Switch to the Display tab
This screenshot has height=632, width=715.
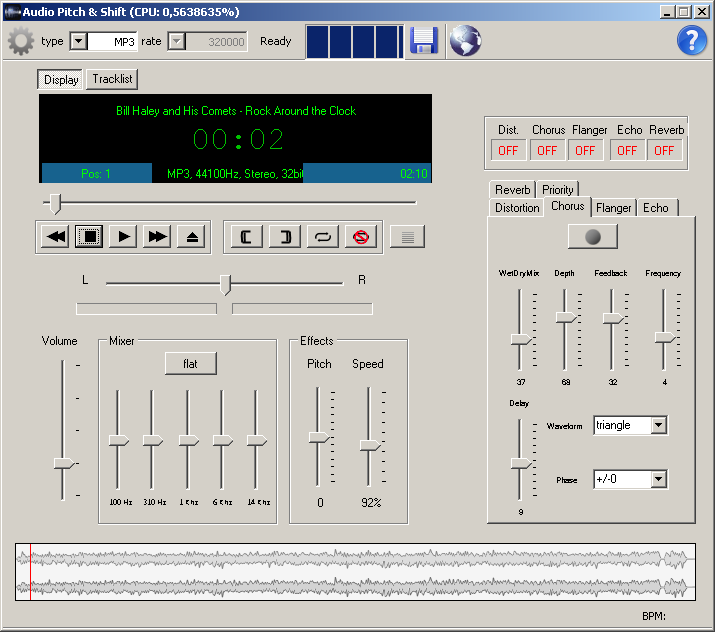click(61, 79)
